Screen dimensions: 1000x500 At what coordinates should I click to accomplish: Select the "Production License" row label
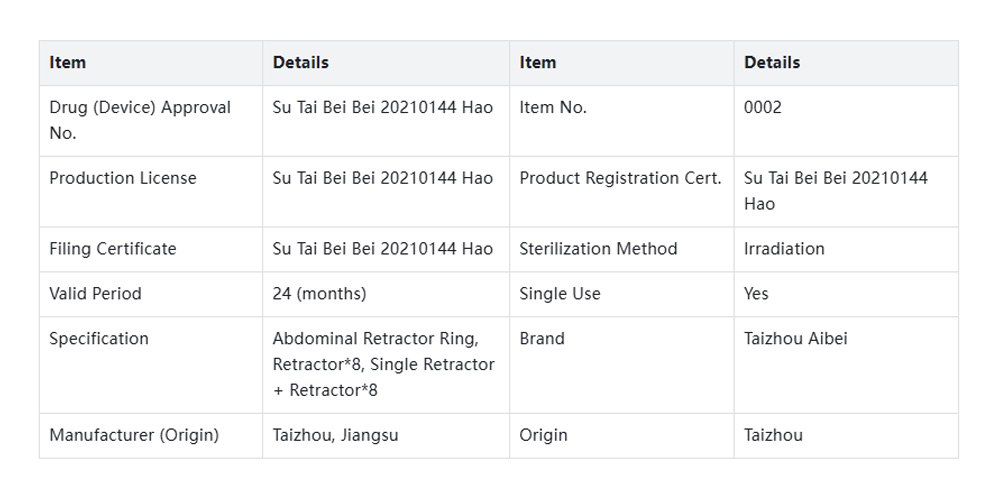click(123, 178)
